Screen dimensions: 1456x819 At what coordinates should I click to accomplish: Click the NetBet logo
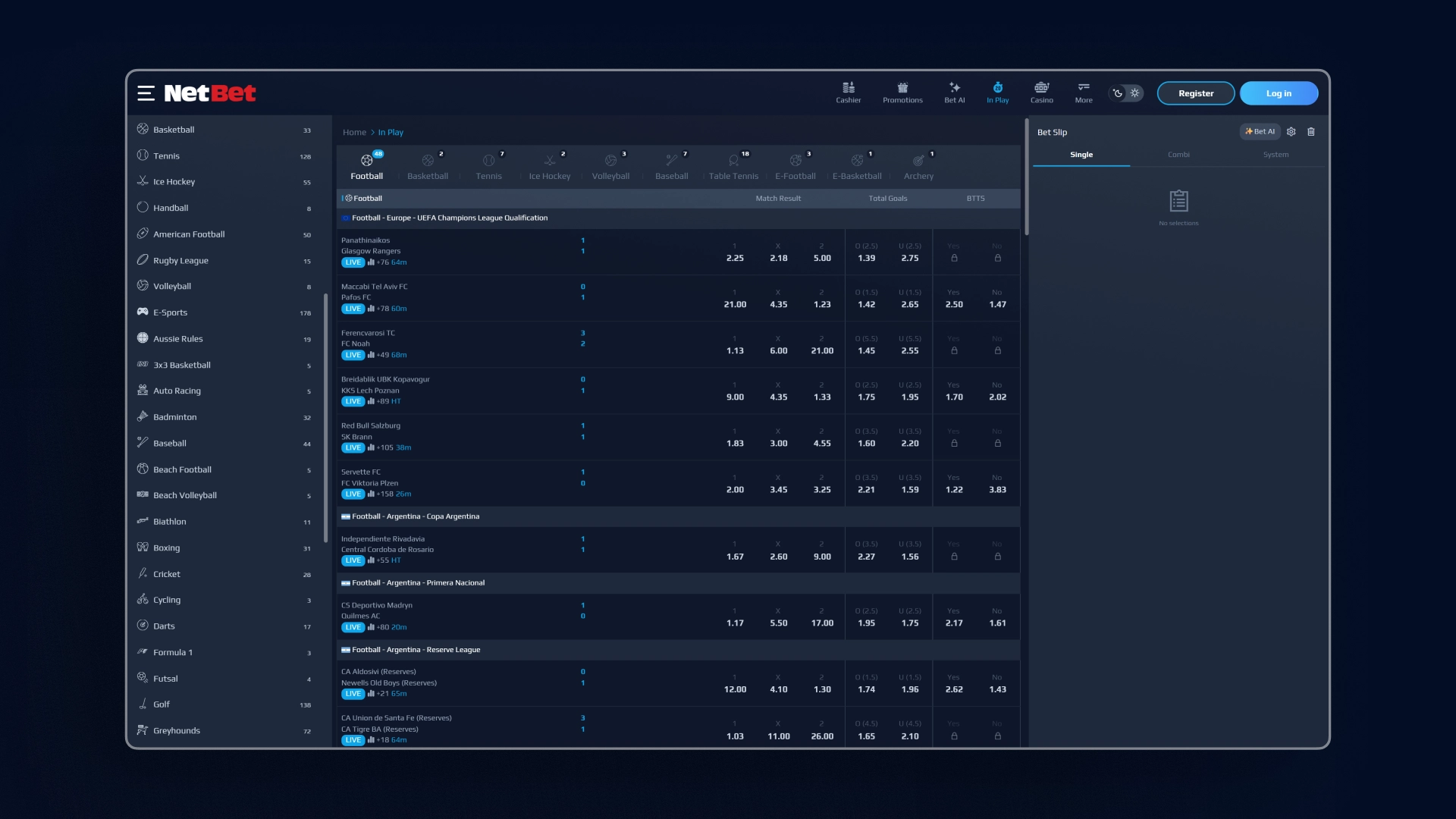[x=210, y=93]
